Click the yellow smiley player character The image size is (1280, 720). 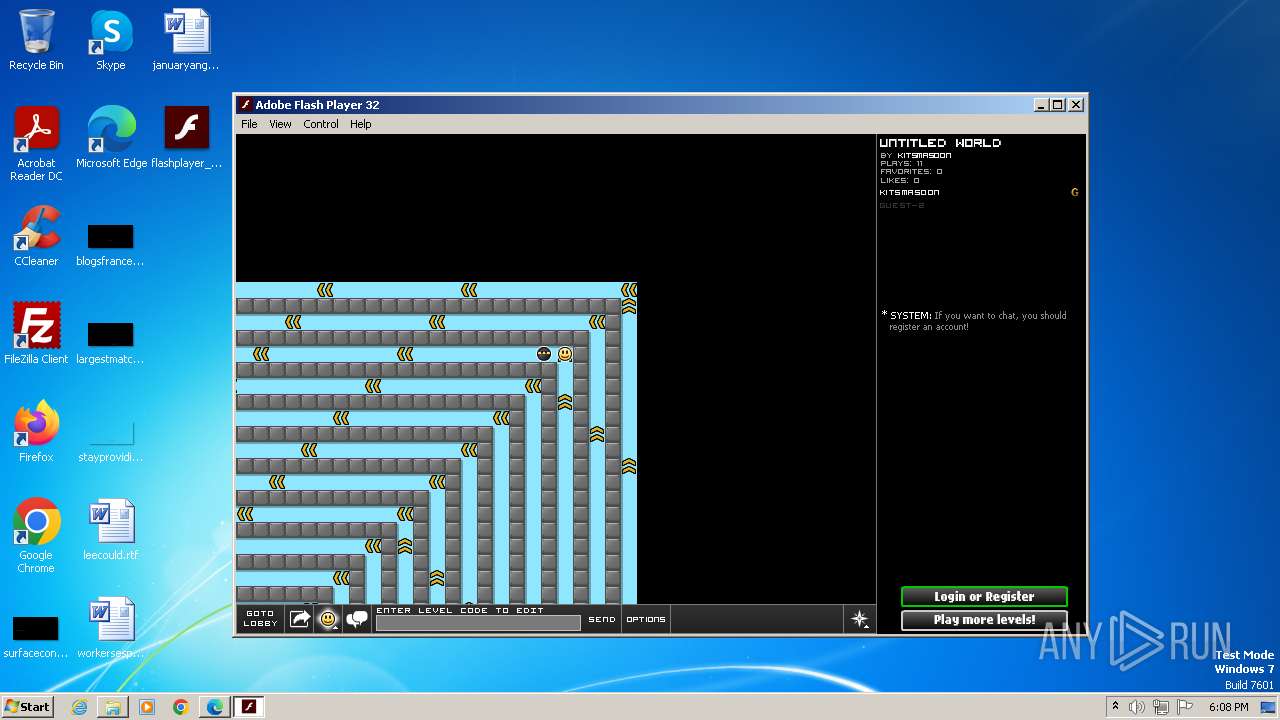click(x=565, y=354)
